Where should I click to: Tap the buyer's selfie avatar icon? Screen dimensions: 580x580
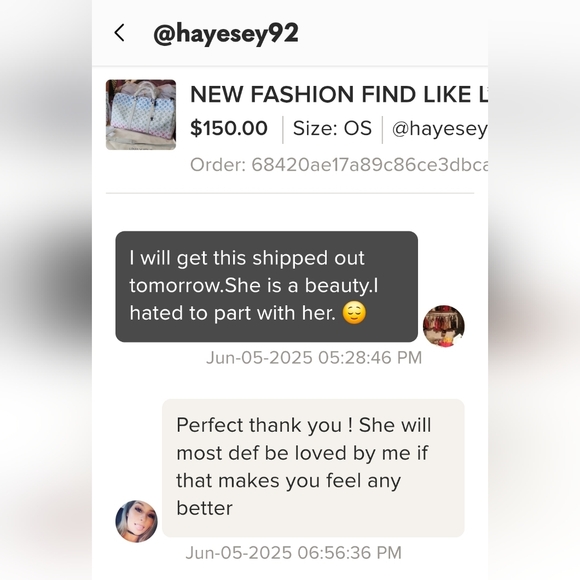point(136,521)
